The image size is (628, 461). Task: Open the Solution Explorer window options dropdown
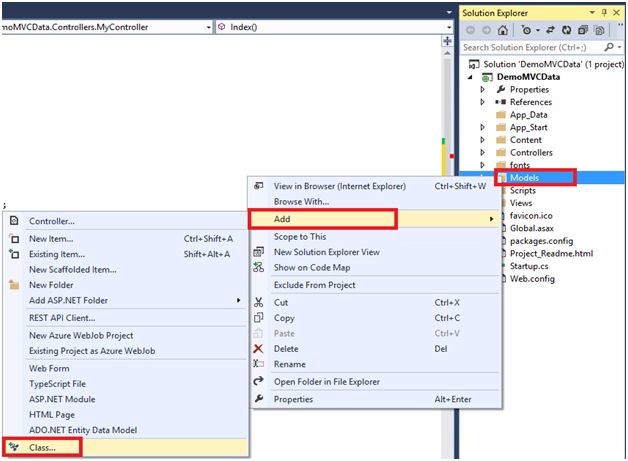click(592, 13)
